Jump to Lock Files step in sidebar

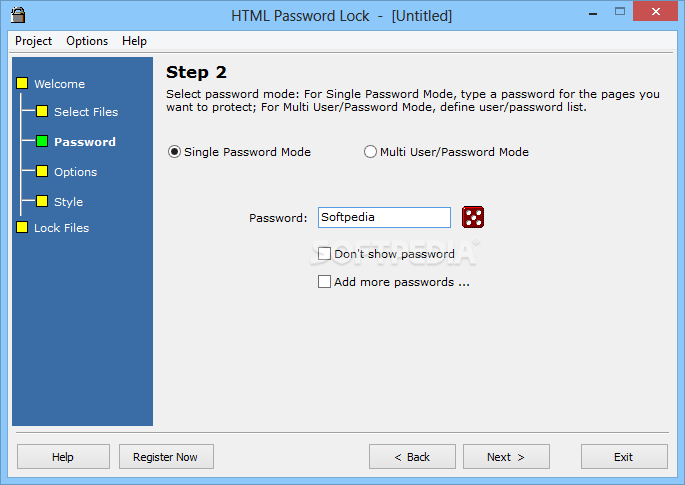coord(62,228)
